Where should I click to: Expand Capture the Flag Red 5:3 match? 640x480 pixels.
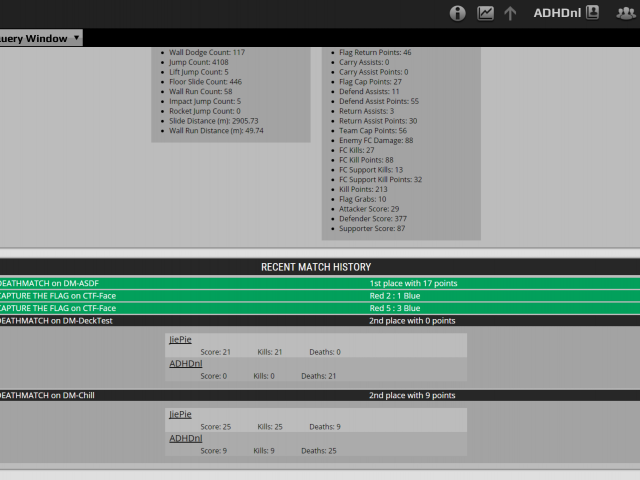(x=319, y=308)
